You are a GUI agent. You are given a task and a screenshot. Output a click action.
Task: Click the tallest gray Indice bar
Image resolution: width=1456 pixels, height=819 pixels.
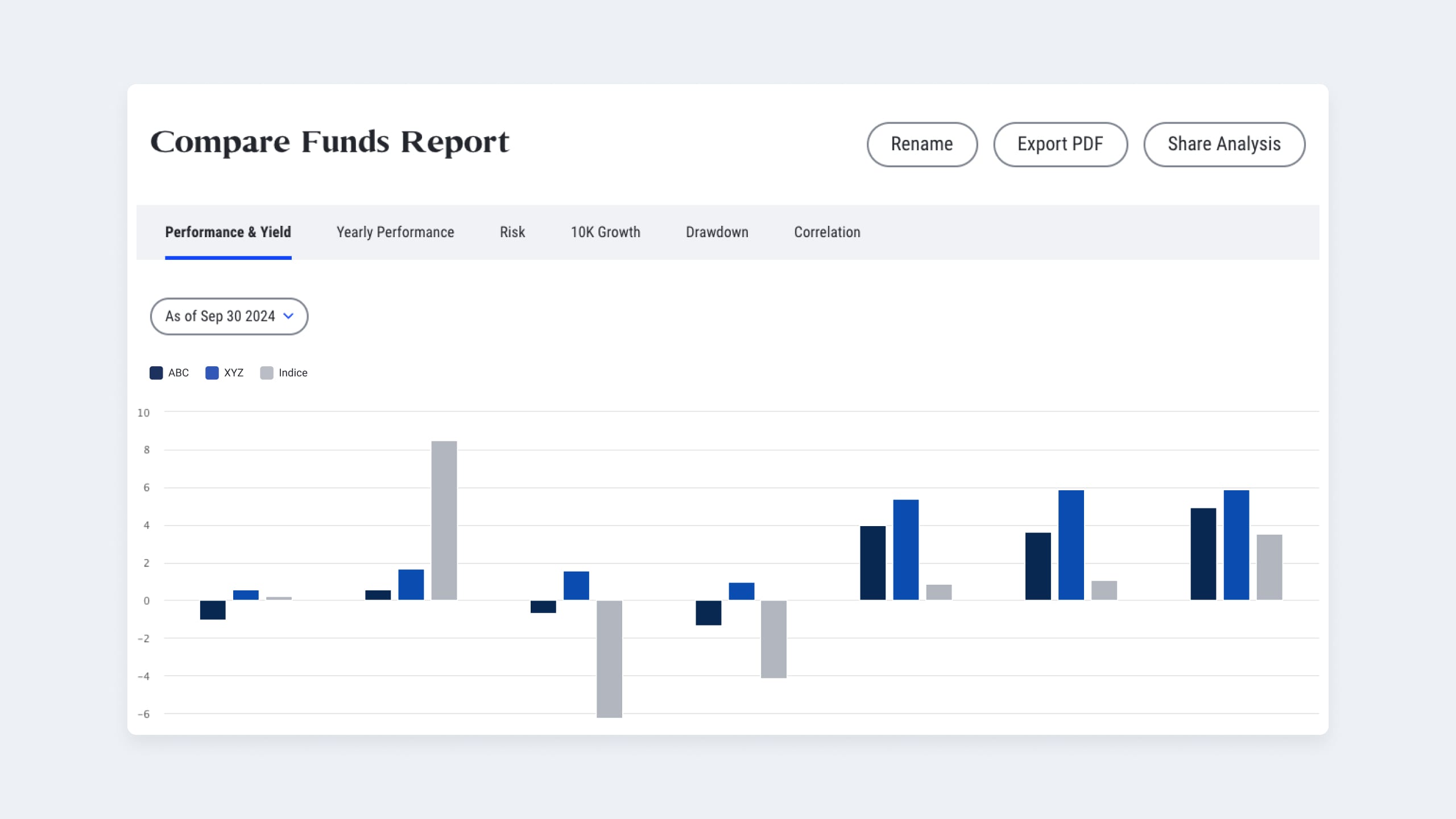(444, 520)
